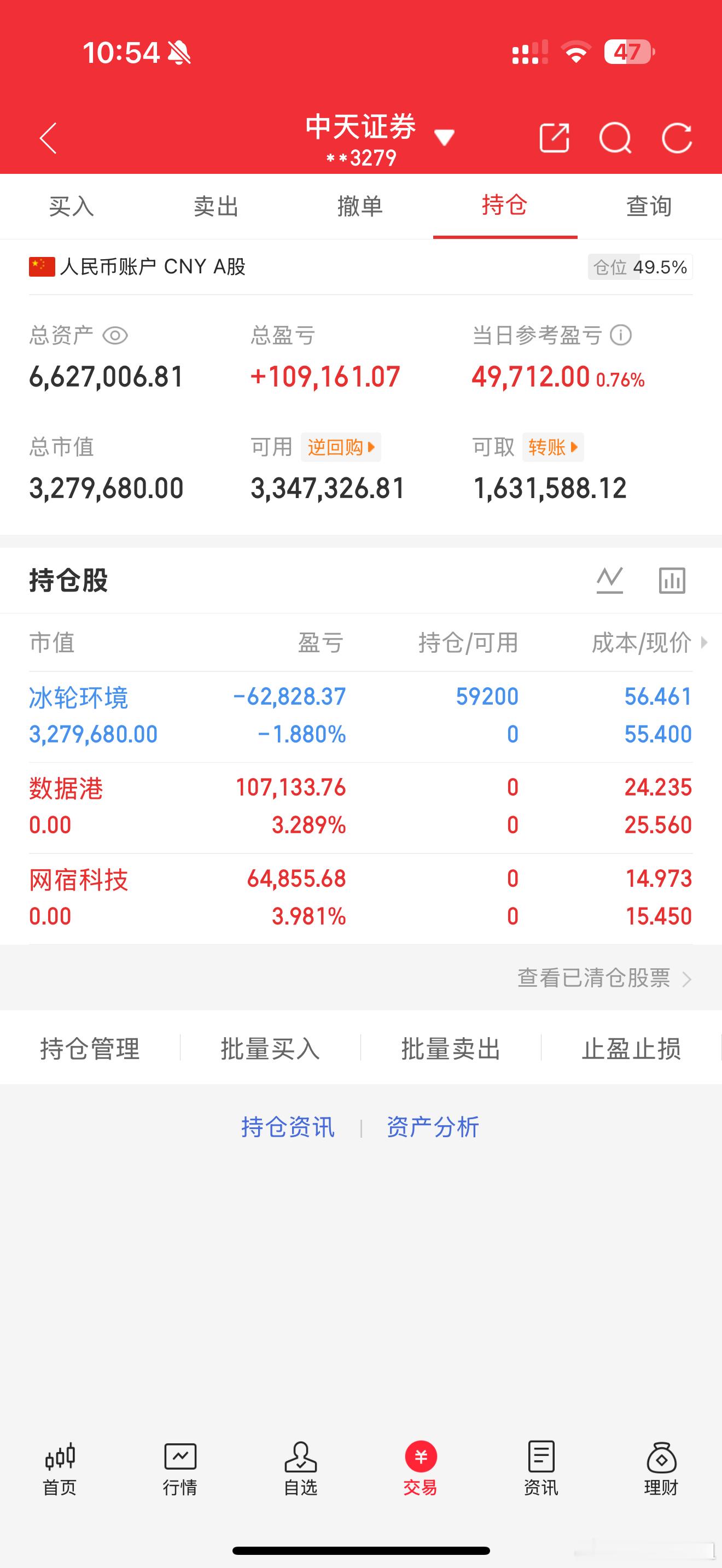
Task: Open 持仓管理
Action: 90,1049
